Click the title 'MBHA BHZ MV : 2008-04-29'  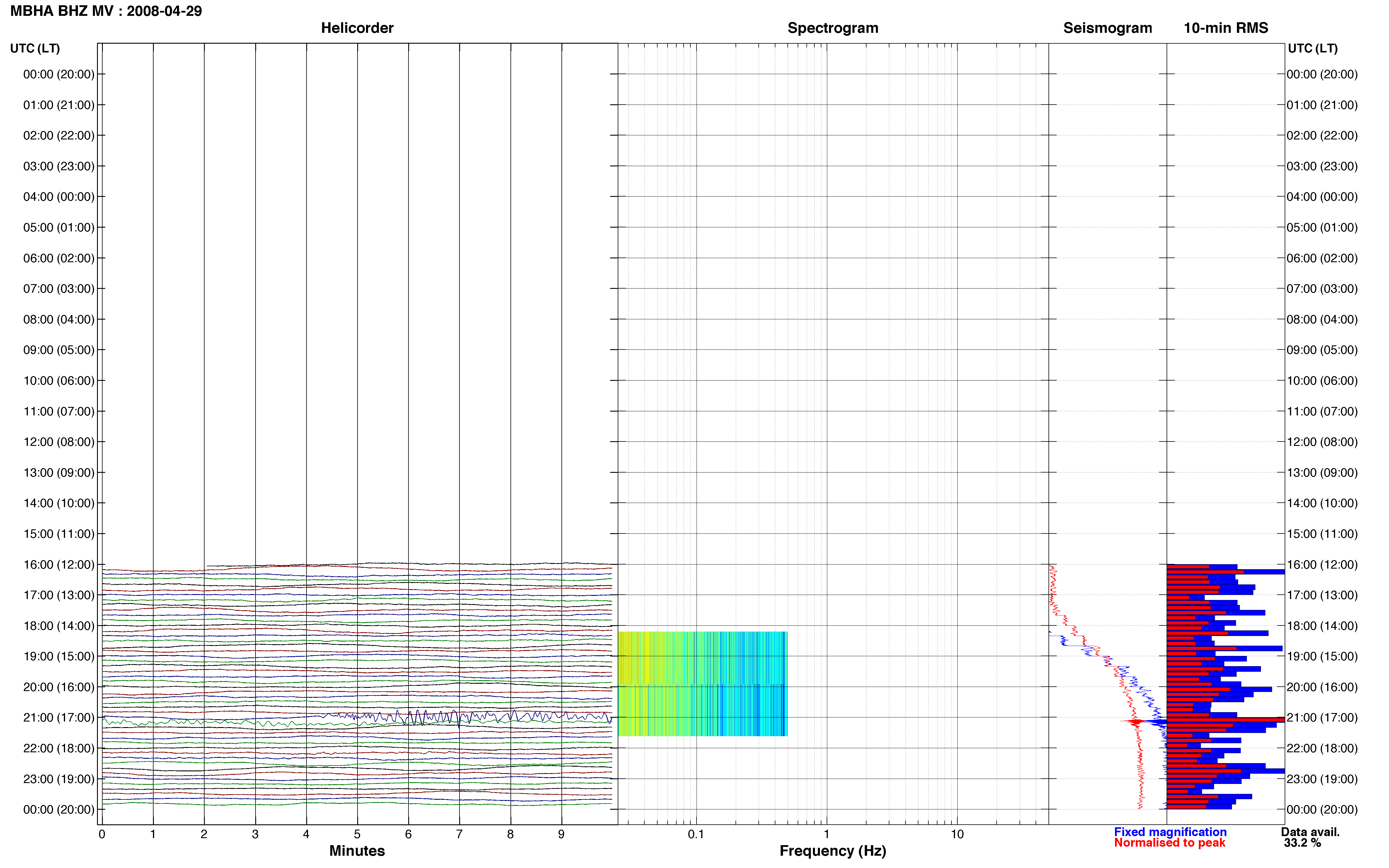tap(106, 11)
